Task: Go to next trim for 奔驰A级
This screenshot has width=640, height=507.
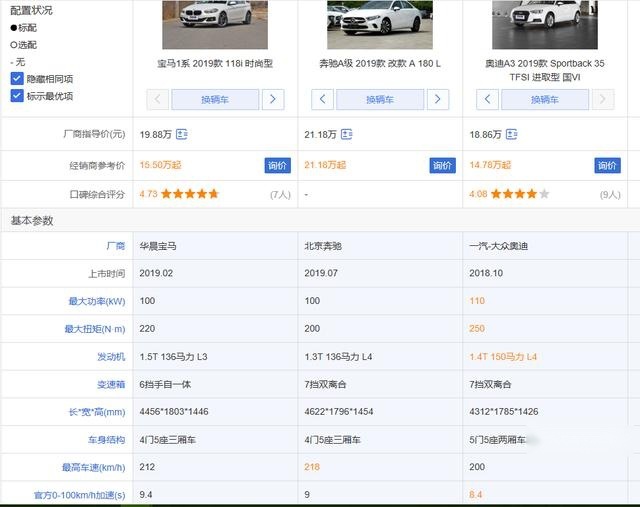Action: tap(438, 99)
